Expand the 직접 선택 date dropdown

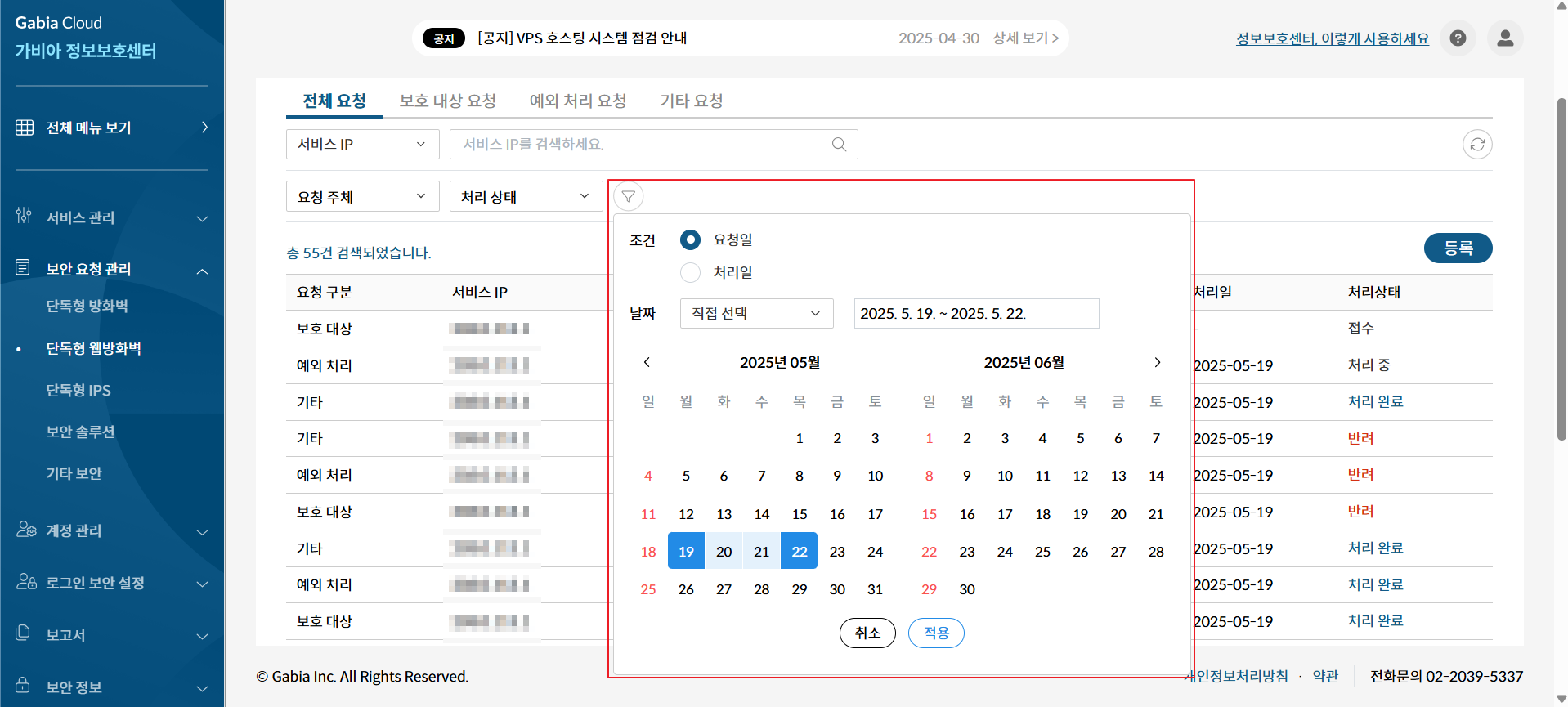pyautogui.click(x=756, y=313)
